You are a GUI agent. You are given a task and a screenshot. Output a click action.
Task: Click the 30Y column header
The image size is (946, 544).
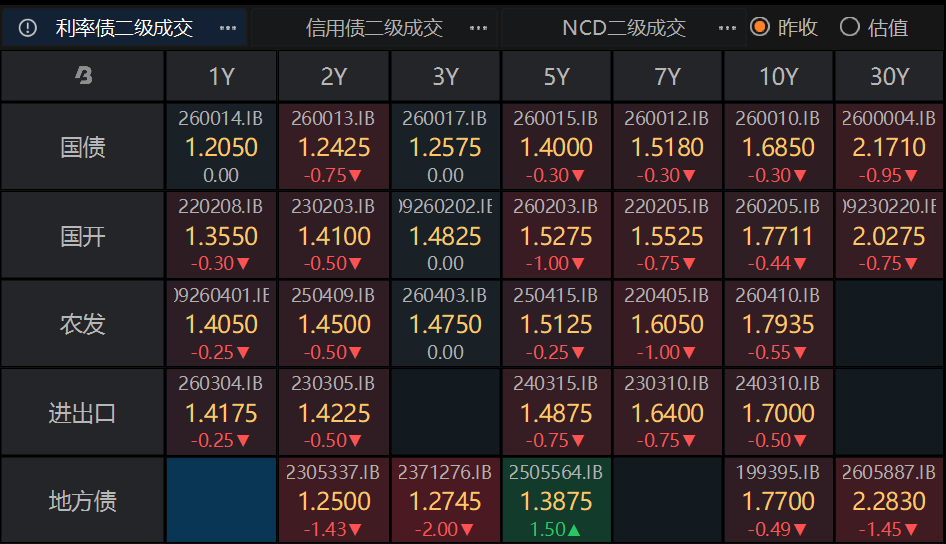coord(889,77)
